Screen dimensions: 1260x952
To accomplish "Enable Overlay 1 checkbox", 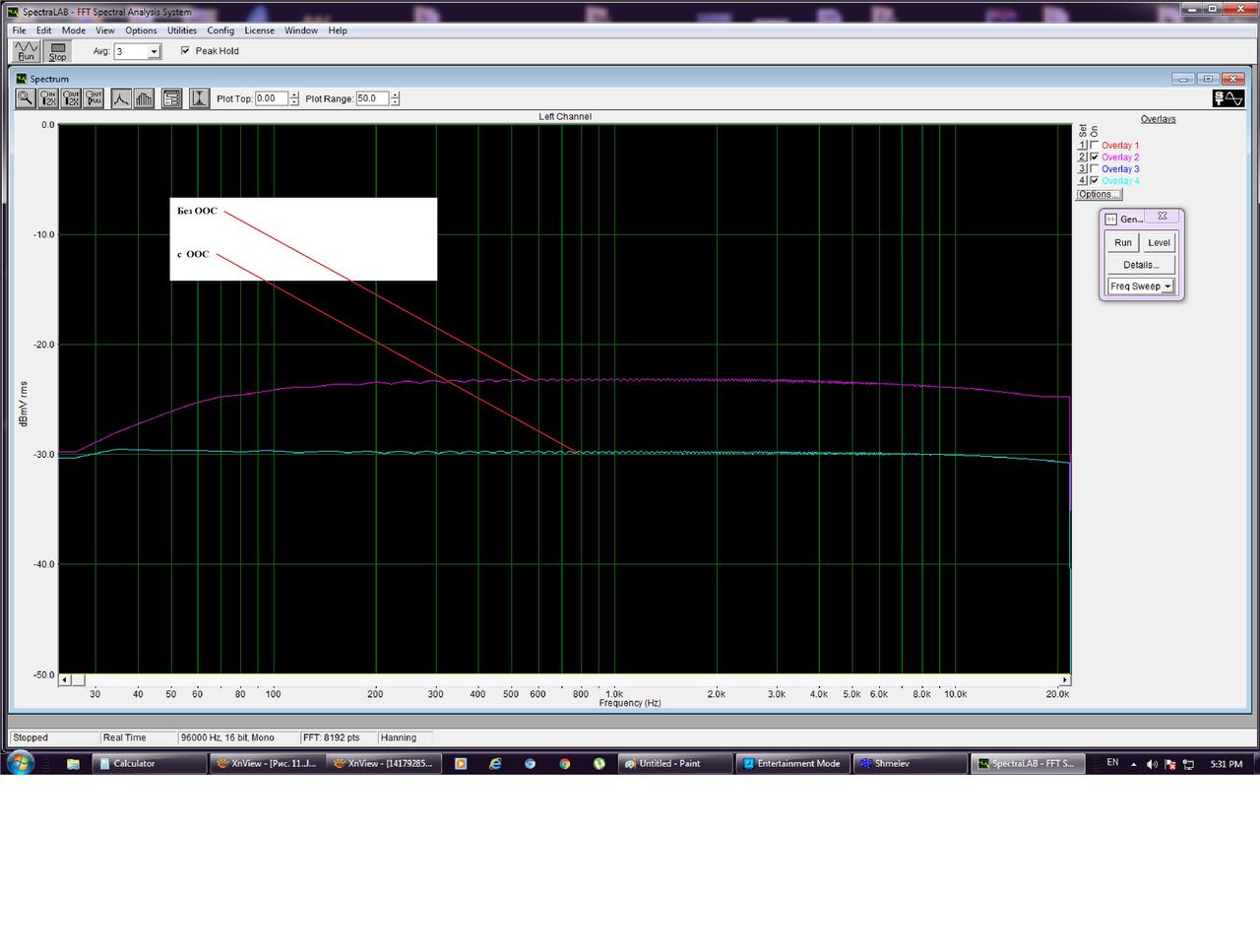I will pos(1095,145).
